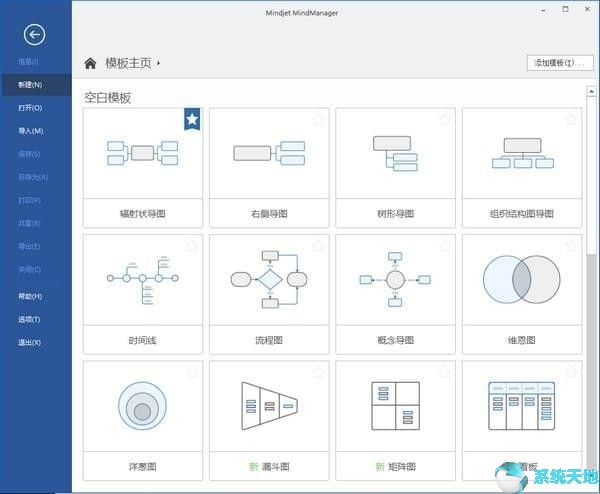Open the 维恩图 Venn diagram template
The width and height of the screenshot is (600, 494).
[x=522, y=294]
